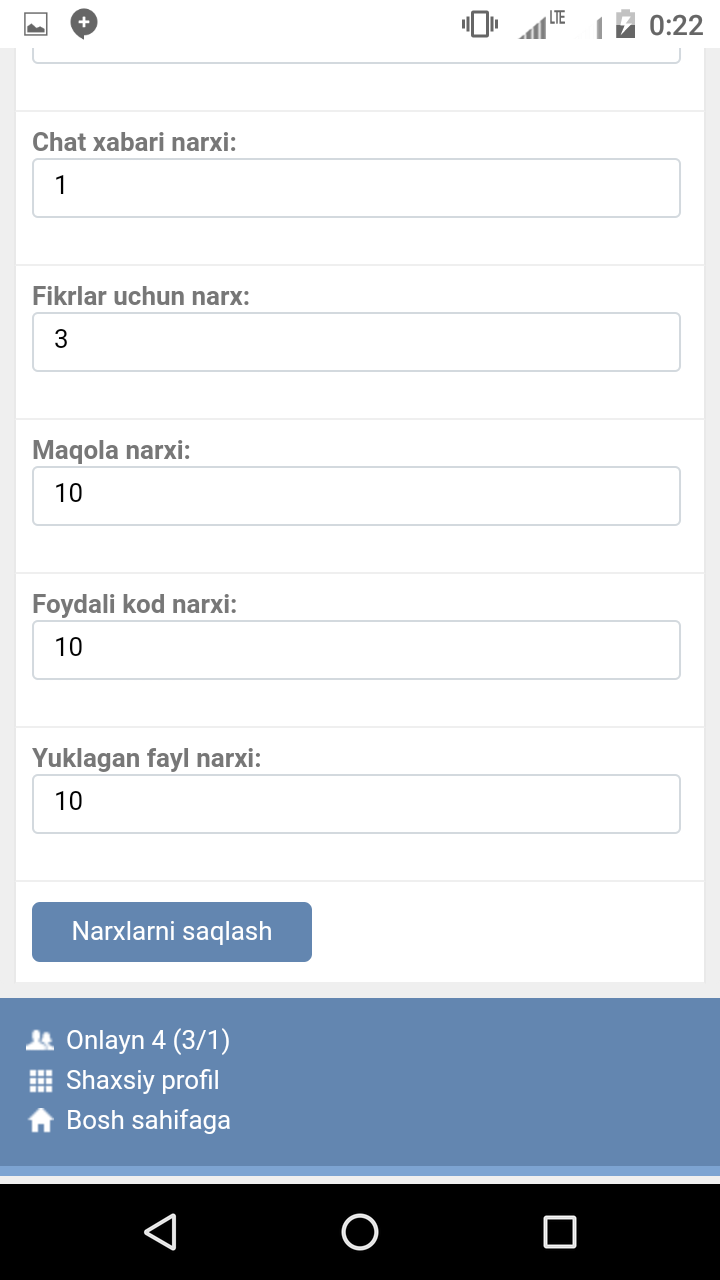Click the Narxlarni saqlash button
The image size is (720, 1280).
click(x=172, y=932)
